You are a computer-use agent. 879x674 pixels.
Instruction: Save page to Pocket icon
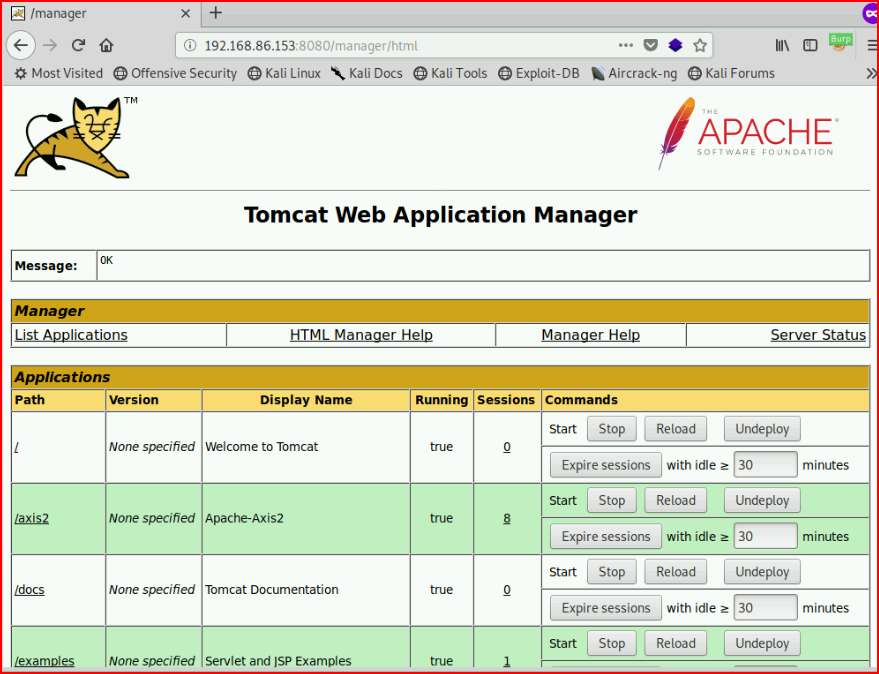[x=650, y=45]
